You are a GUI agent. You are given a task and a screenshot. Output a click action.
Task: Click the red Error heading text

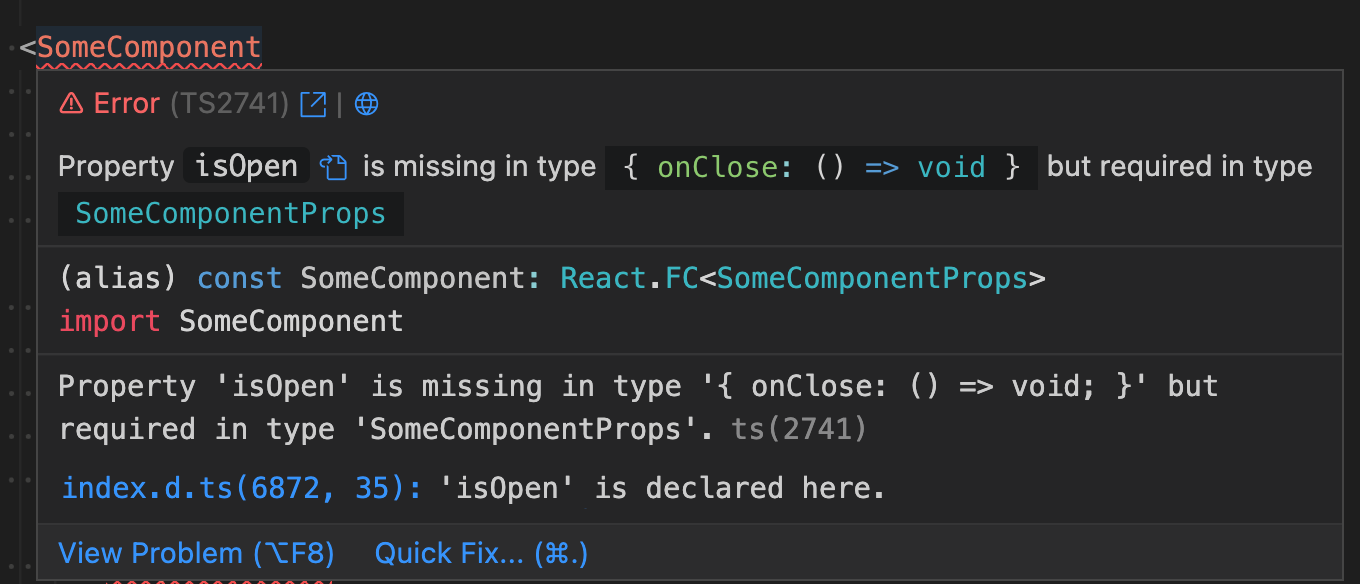tap(127, 103)
